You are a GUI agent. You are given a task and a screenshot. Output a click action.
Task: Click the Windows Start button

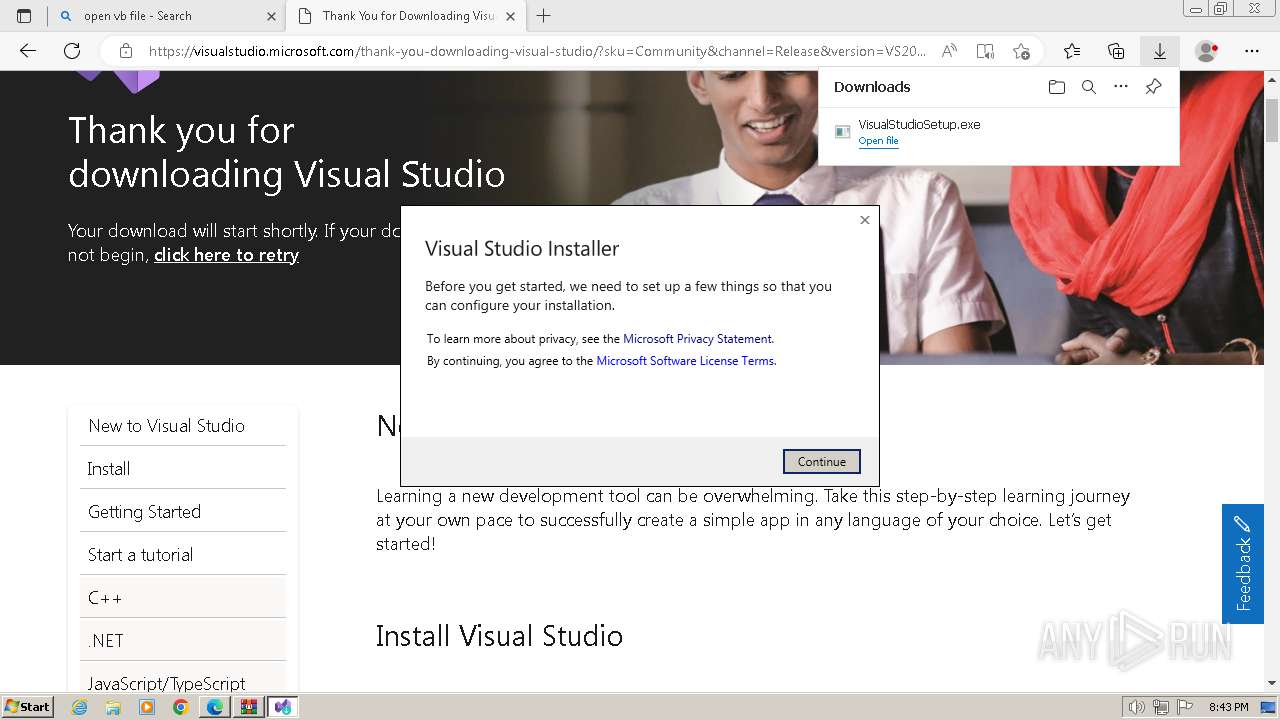pyautogui.click(x=28, y=707)
